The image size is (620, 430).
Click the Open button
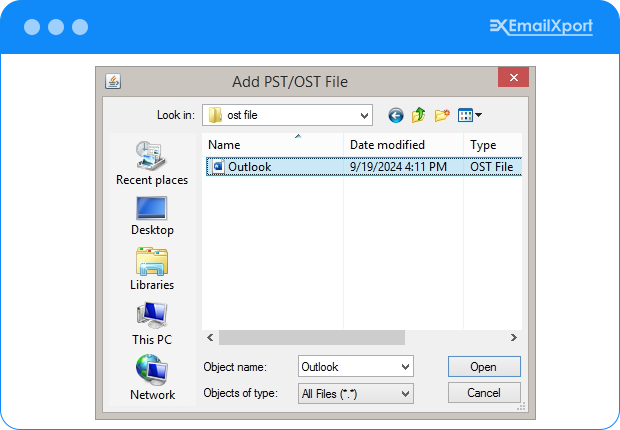(x=484, y=367)
